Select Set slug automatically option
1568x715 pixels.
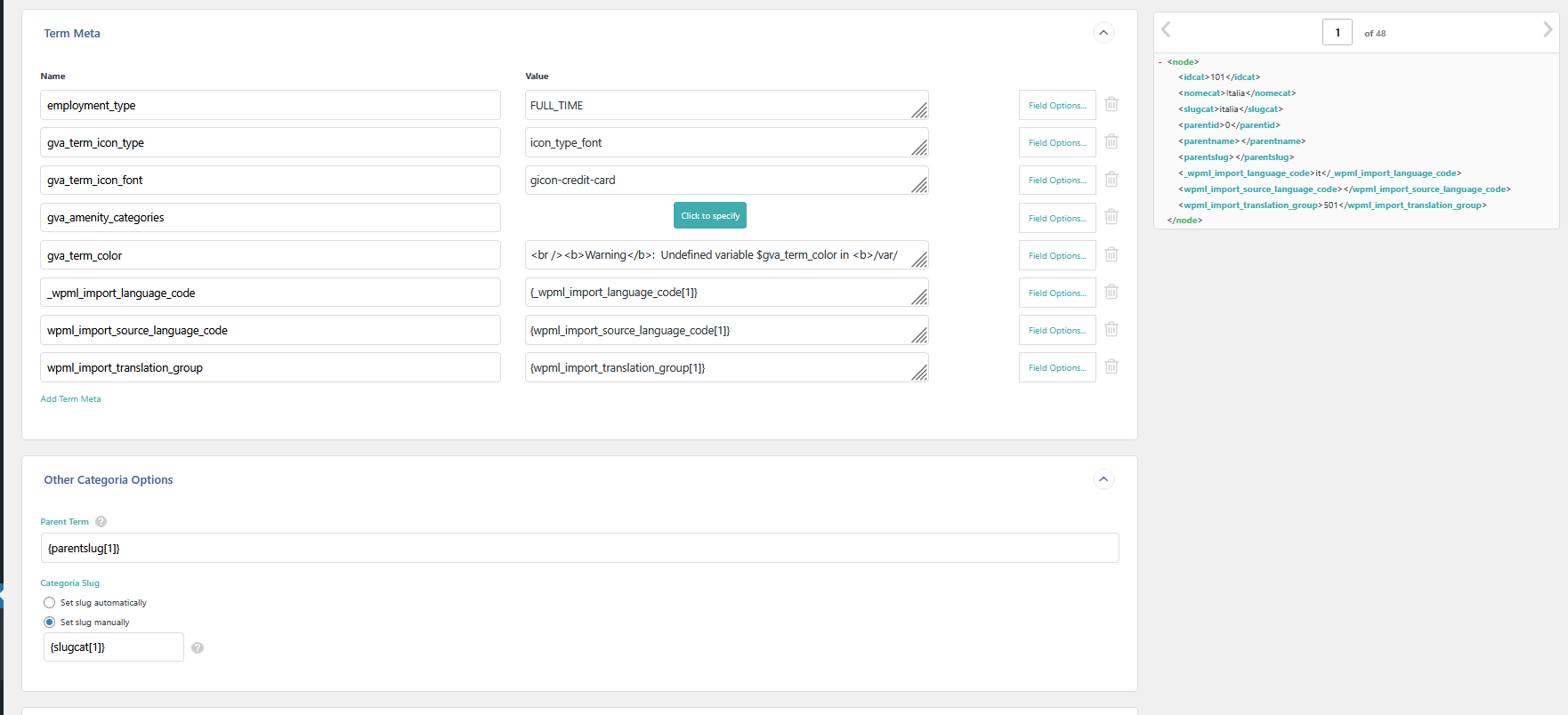click(50, 603)
